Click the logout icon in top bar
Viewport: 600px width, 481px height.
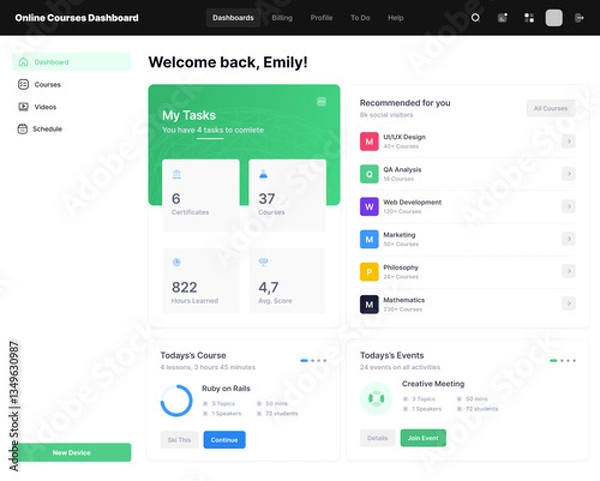pos(580,18)
